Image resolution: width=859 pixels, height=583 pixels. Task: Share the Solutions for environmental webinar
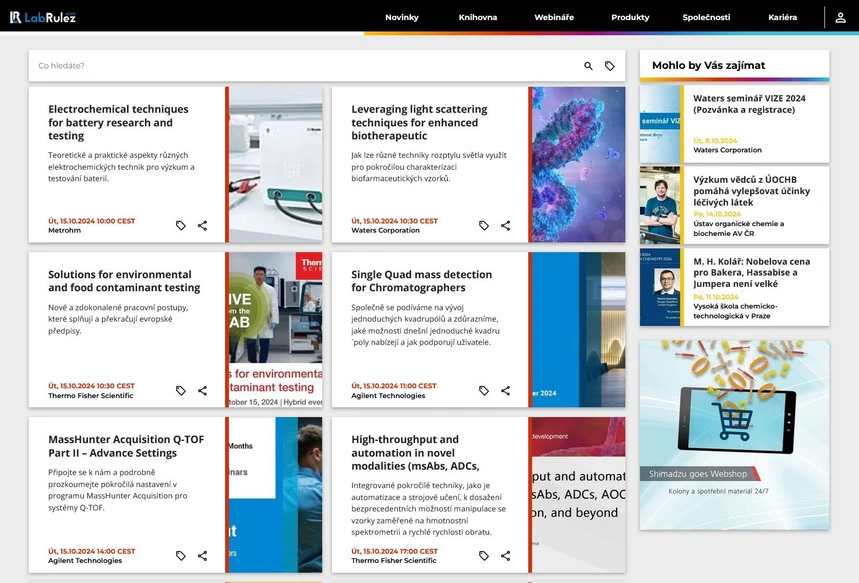tap(202, 391)
